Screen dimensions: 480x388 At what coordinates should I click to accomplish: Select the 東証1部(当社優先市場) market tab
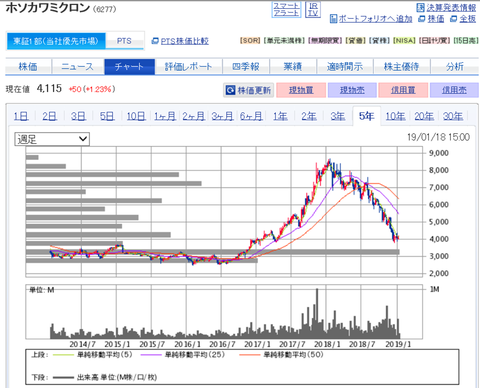pos(56,41)
